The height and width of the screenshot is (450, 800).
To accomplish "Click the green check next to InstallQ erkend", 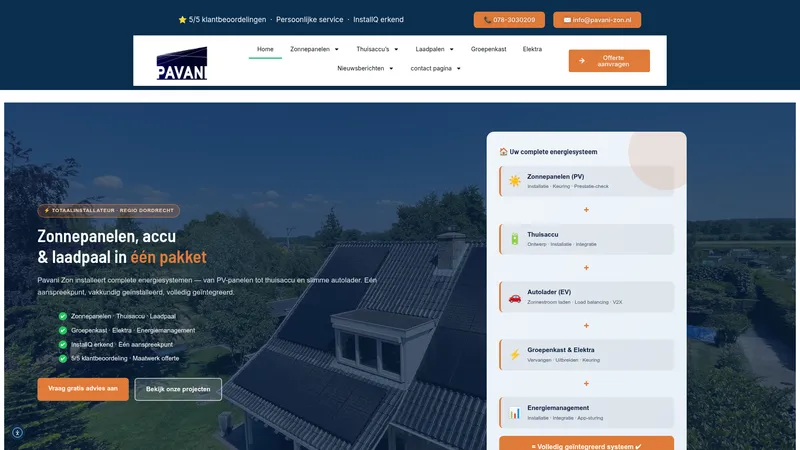I will (x=63, y=344).
